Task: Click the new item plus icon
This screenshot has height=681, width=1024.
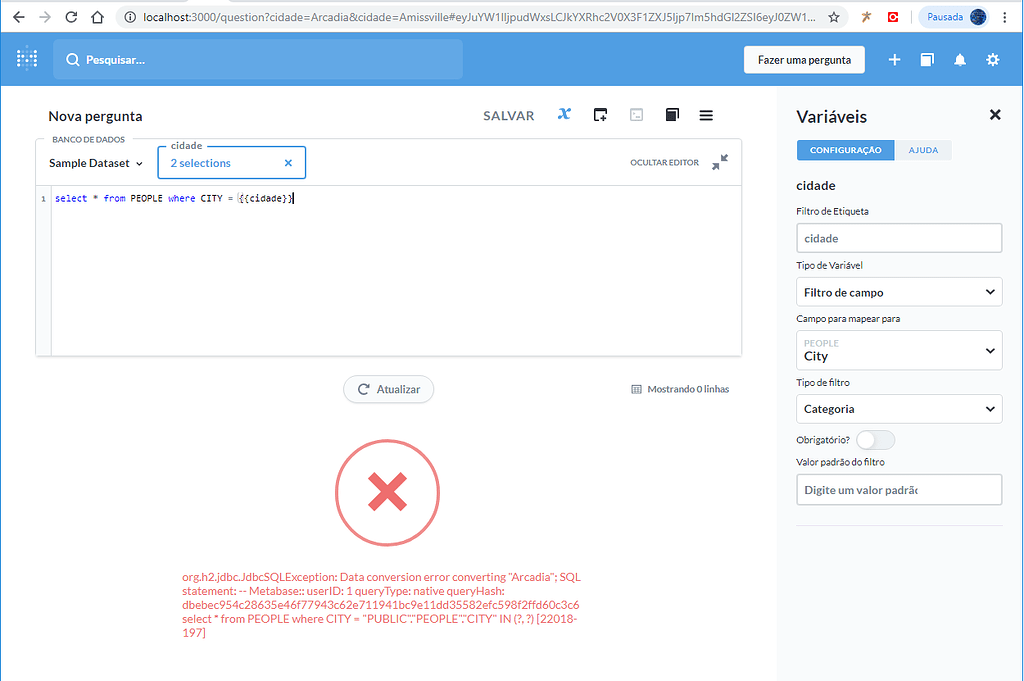Action: pos(894,59)
